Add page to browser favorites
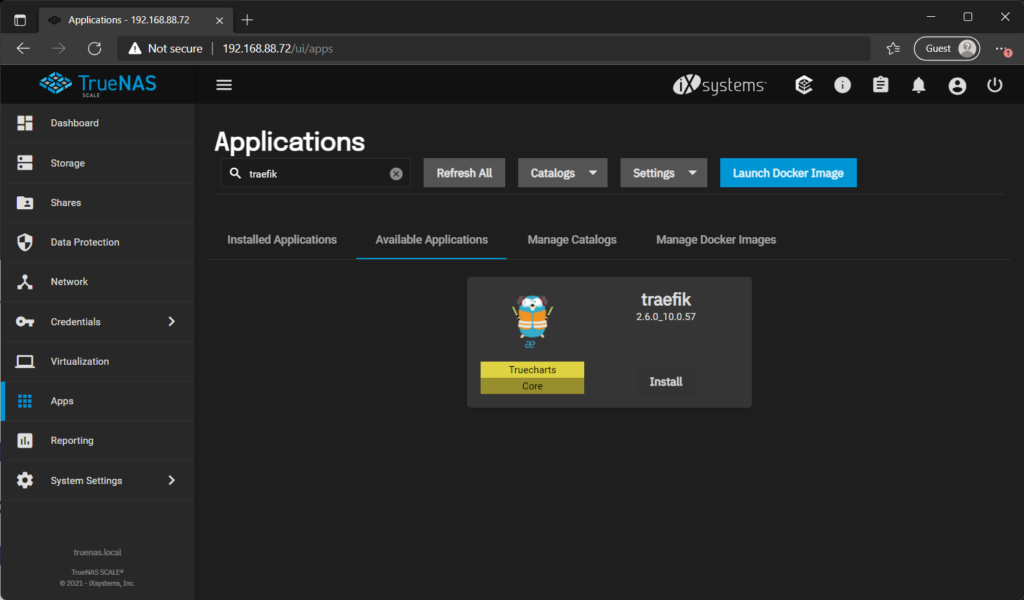1024x600 pixels. pos(893,48)
